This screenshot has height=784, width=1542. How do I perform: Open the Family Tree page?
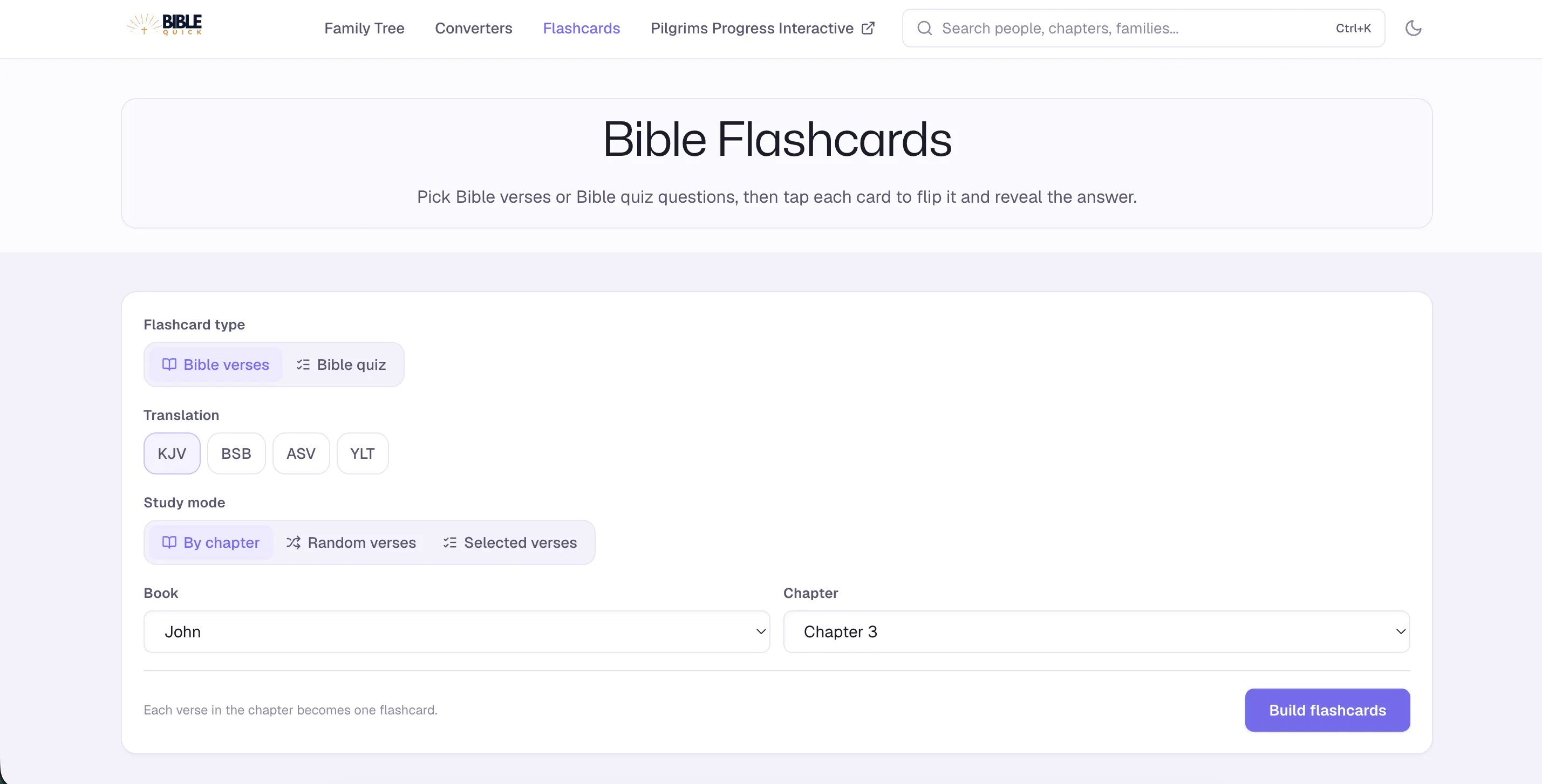click(x=364, y=28)
